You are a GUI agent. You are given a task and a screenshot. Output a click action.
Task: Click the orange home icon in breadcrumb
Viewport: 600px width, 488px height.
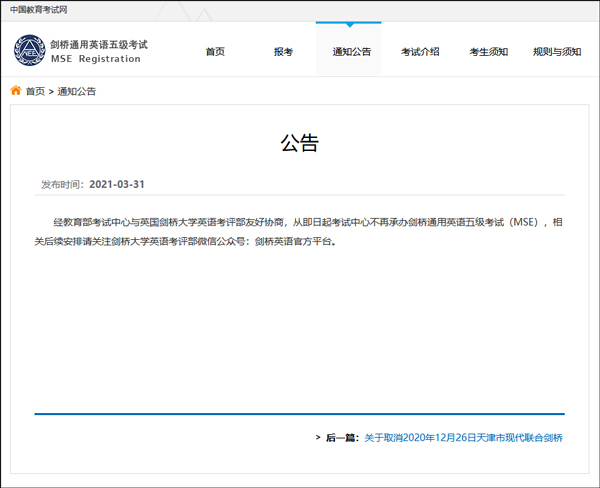16,91
